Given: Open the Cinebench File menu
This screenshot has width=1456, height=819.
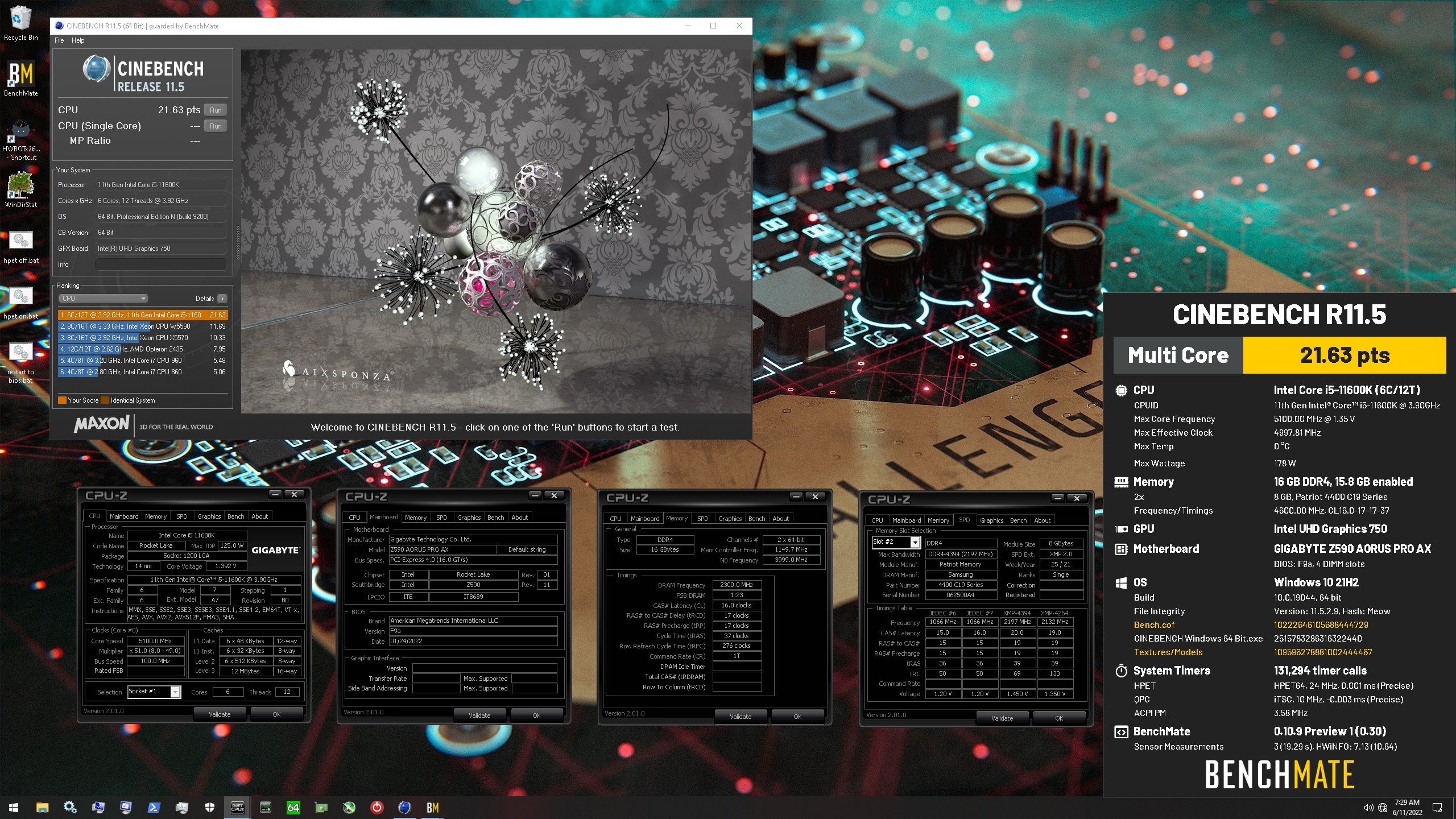Looking at the screenshot, I should 59,40.
